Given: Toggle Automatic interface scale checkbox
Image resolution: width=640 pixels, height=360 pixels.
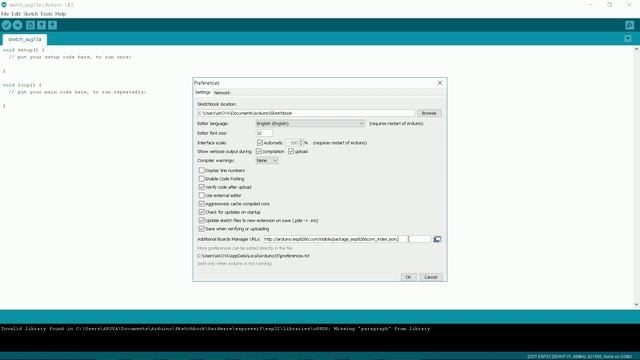Looking at the screenshot, I should (260, 143).
